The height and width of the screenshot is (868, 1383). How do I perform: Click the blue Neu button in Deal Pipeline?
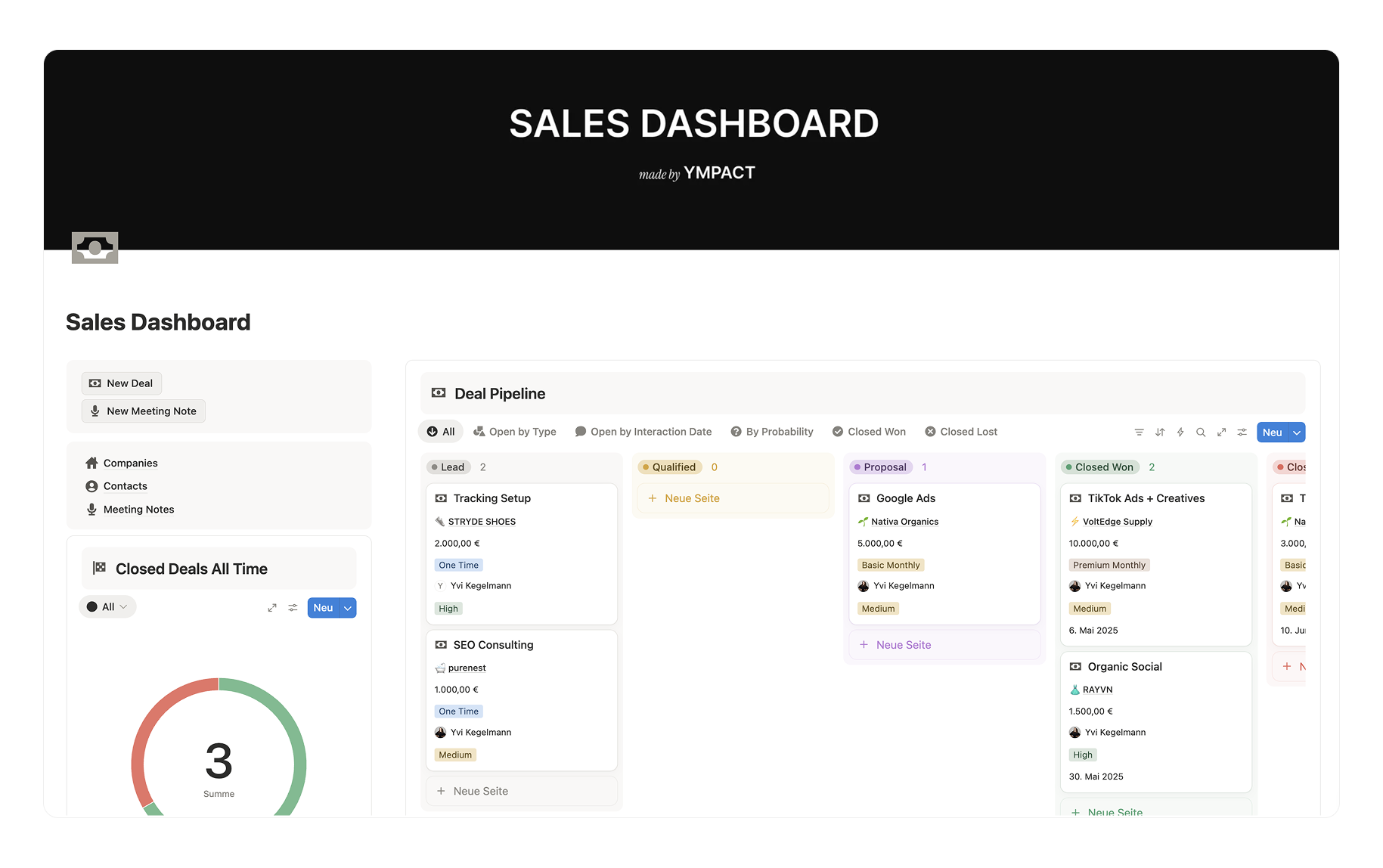(x=1273, y=432)
